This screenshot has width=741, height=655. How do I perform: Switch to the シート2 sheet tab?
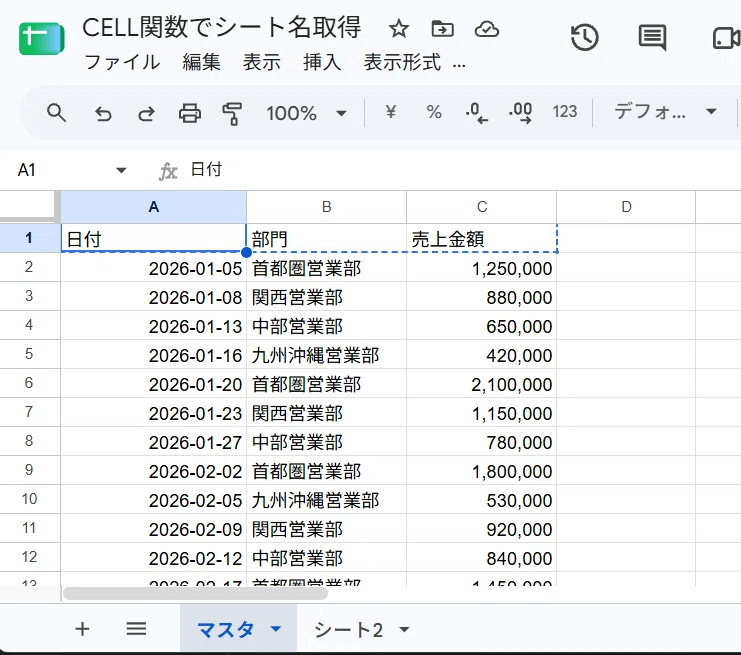click(348, 629)
